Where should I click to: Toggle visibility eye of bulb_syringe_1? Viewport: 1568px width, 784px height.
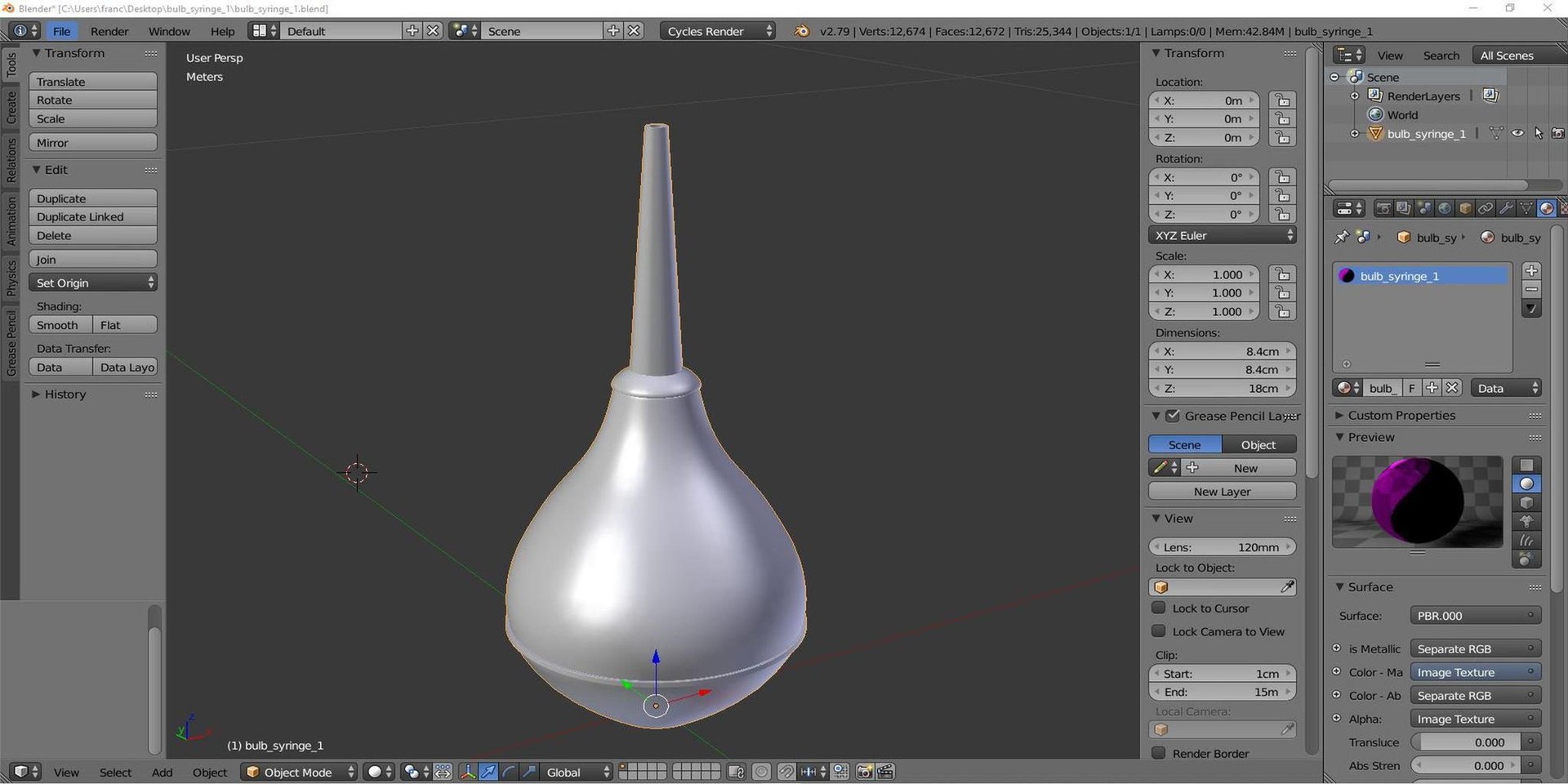click(1517, 133)
